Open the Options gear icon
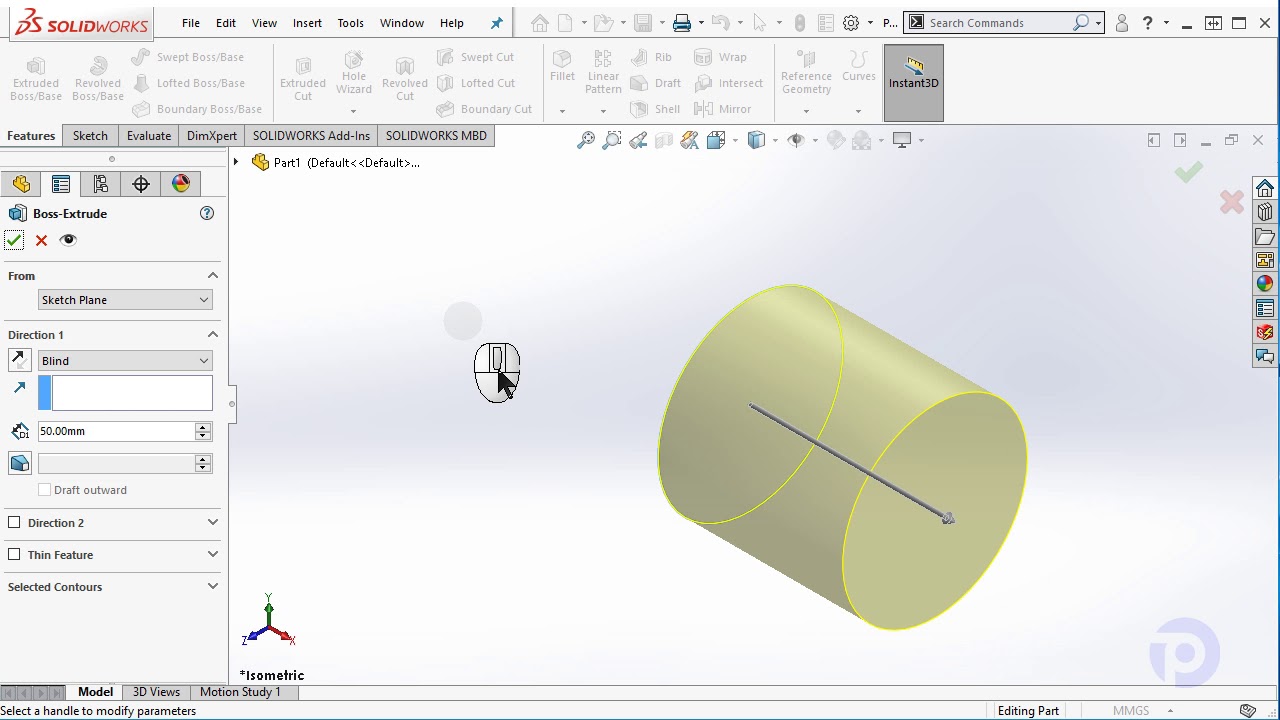This screenshot has height=720, width=1280. pos(851,23)
